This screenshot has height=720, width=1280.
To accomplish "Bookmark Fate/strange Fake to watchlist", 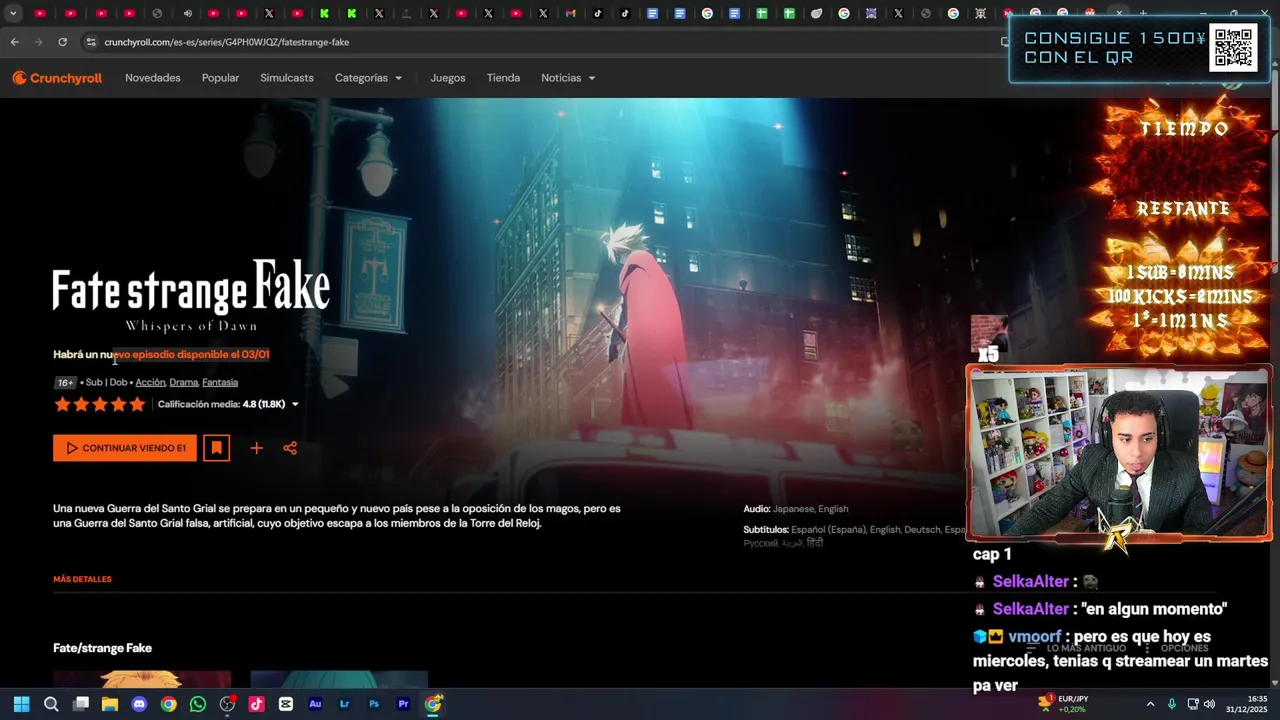I will coord(216,448).
